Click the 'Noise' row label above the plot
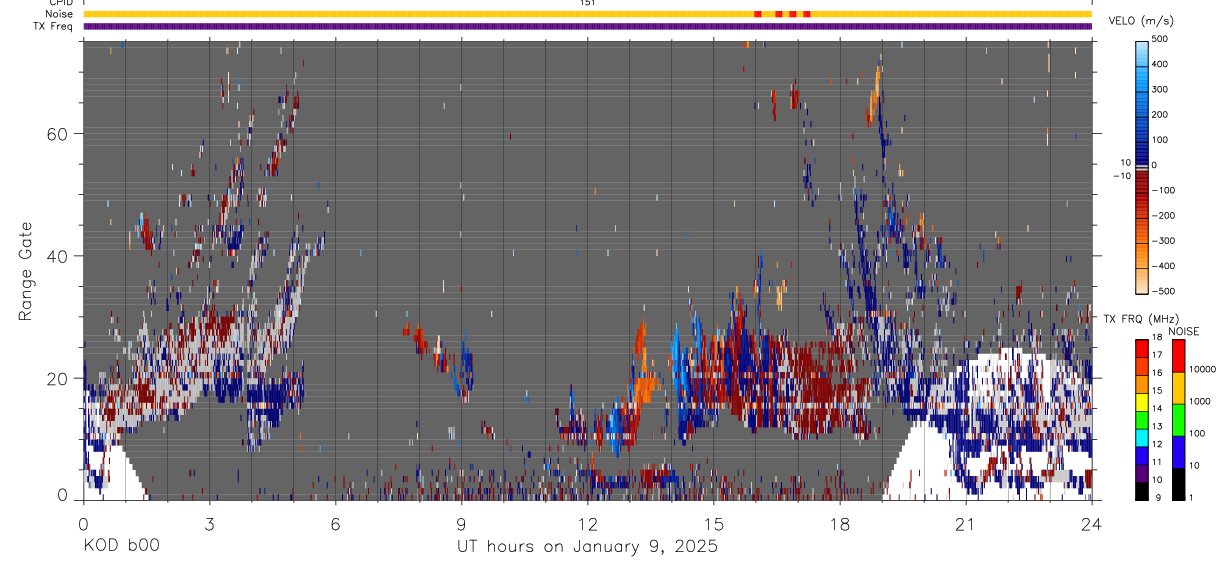The width and height of the screenshot is (1228, 567). coord(59,14)
